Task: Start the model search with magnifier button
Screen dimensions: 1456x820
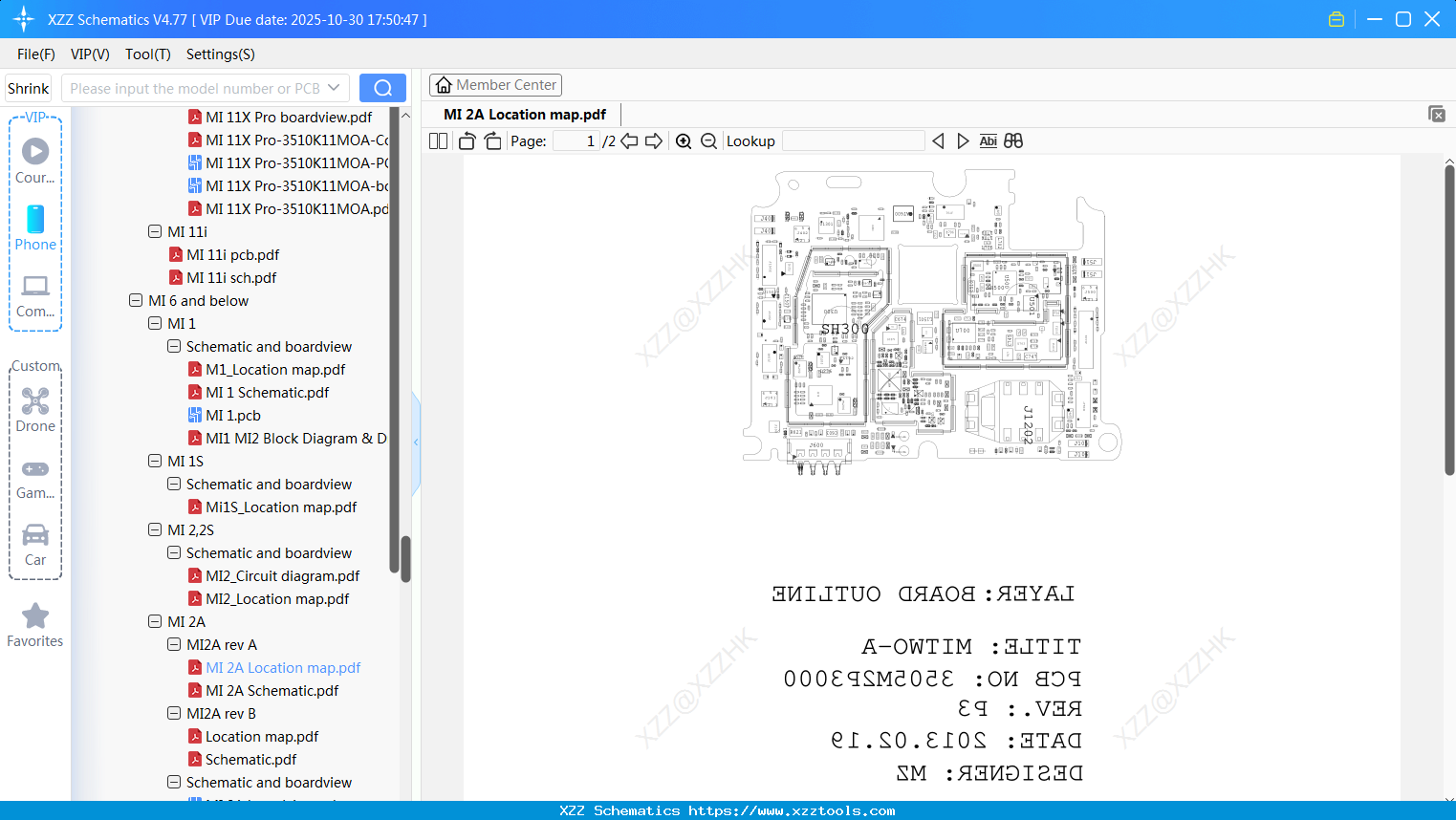Action: 382,87
